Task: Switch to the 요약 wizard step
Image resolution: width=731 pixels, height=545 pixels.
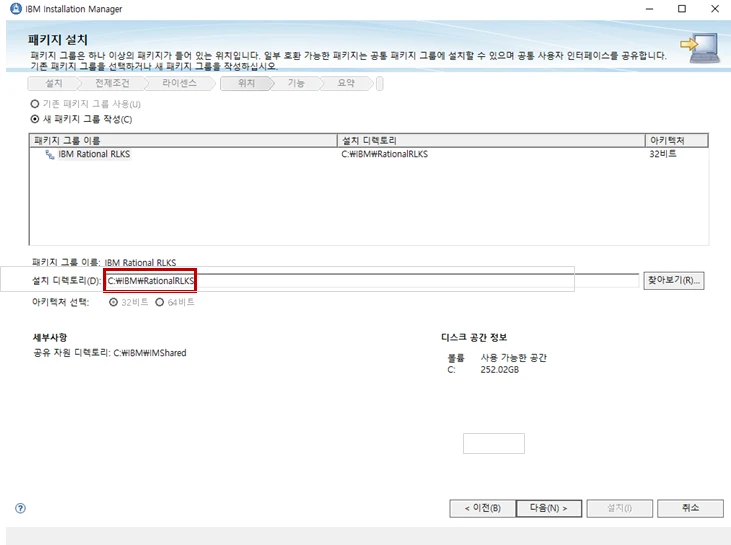Action: click(x=345, y=84)
